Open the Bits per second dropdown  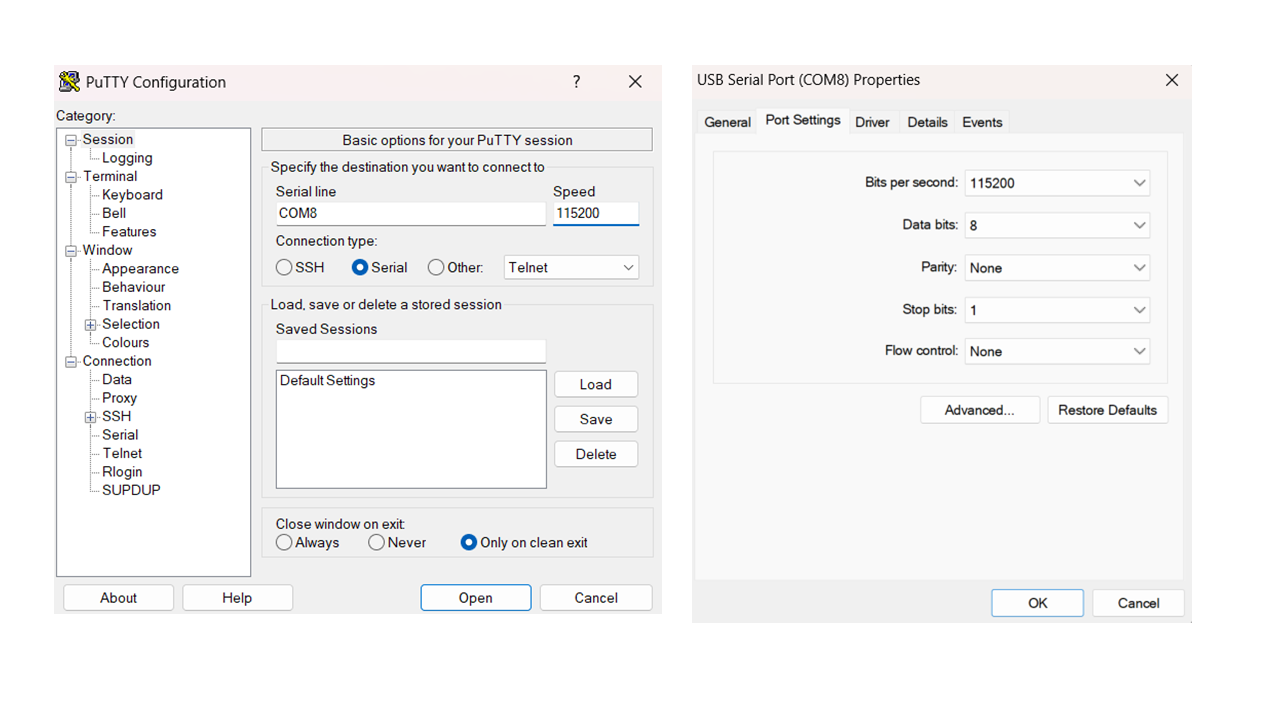[1057, 183]
